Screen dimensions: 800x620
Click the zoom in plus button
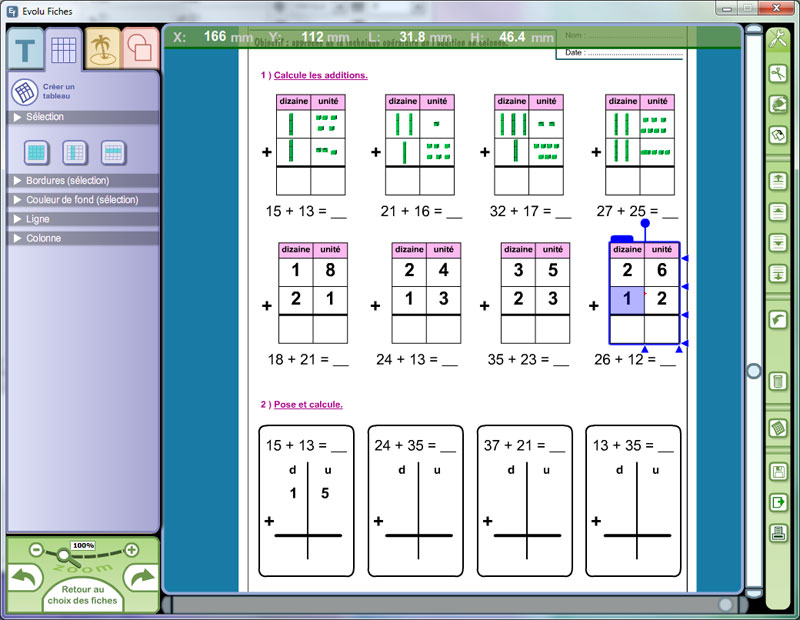[x=131, y=549]
